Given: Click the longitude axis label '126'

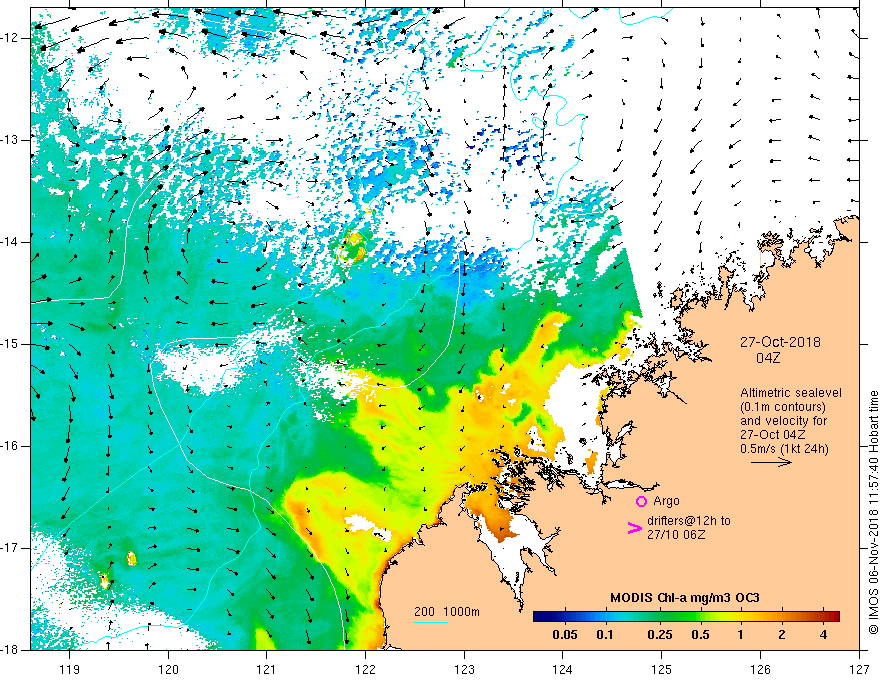Looking at the screenshot, I should 760,669.
